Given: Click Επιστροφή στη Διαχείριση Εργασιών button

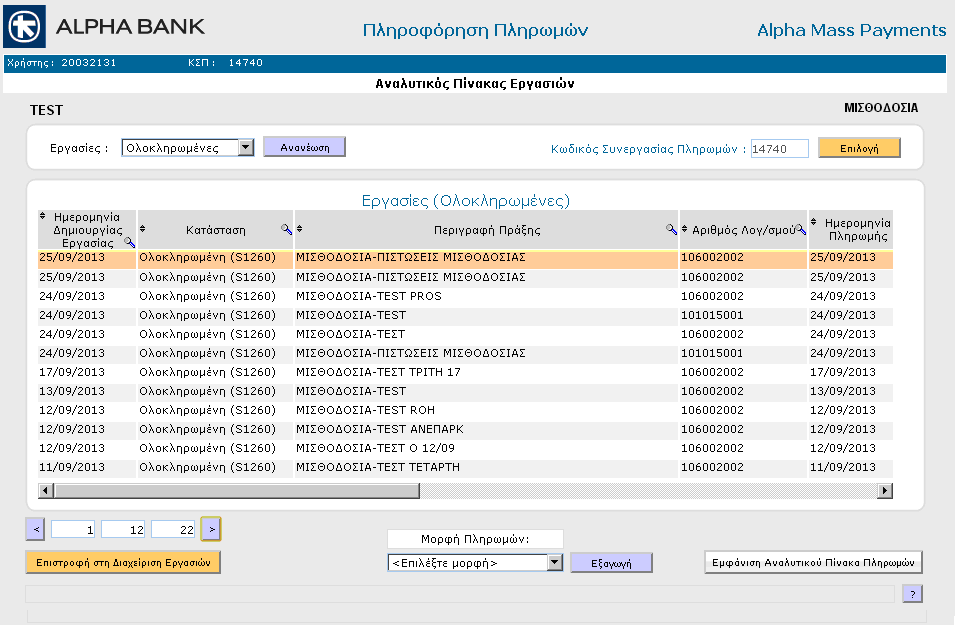Looking at the screenshot, I should click(x=123, y=562).
